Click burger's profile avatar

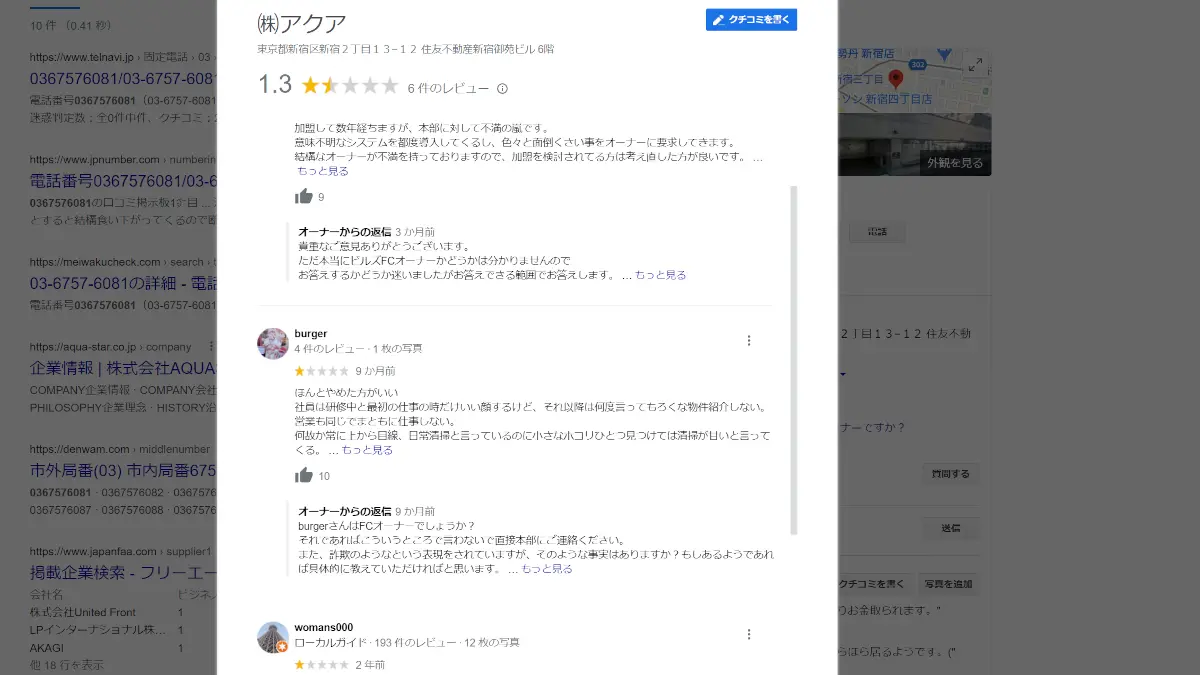[273, 343]
